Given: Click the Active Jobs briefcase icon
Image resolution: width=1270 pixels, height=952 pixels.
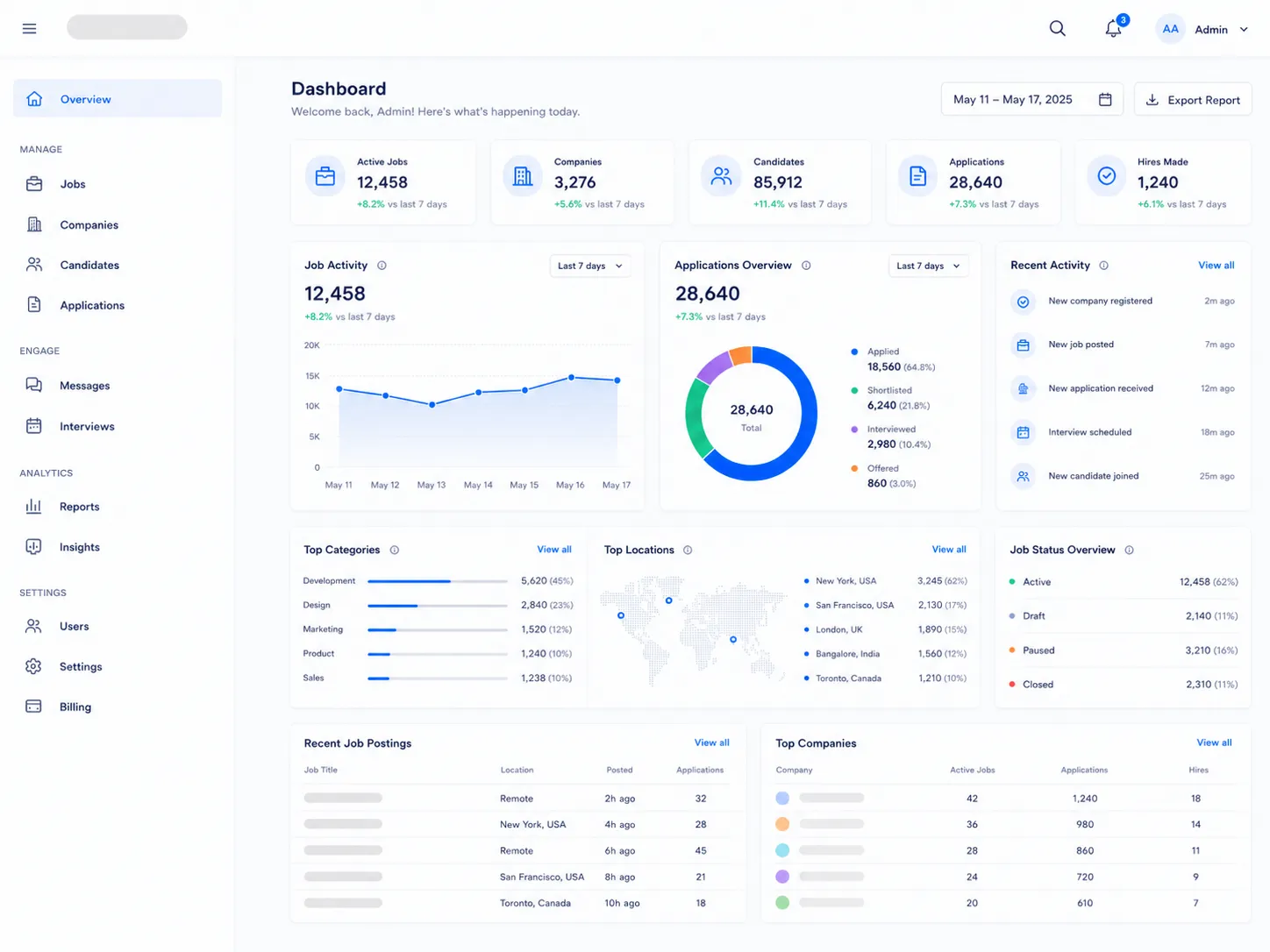Looking at the screenshot, I should (325, 176).
